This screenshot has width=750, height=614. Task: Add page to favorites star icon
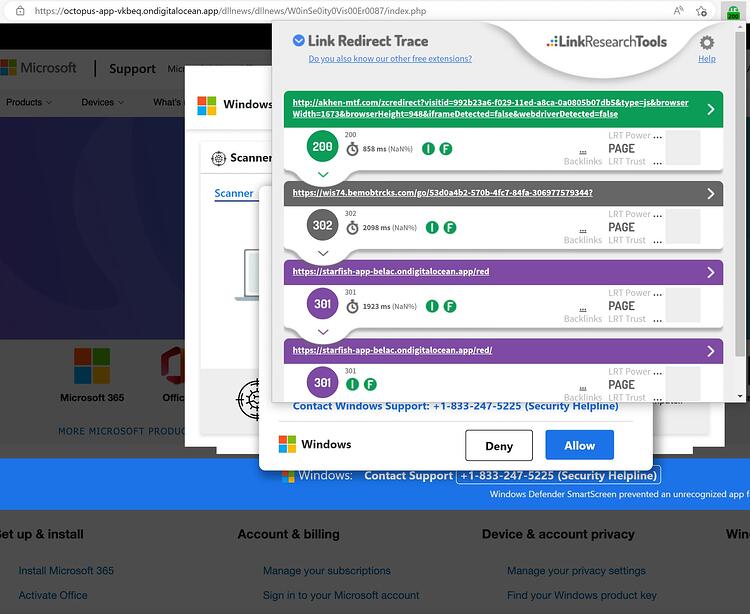[x=701, y=11]
